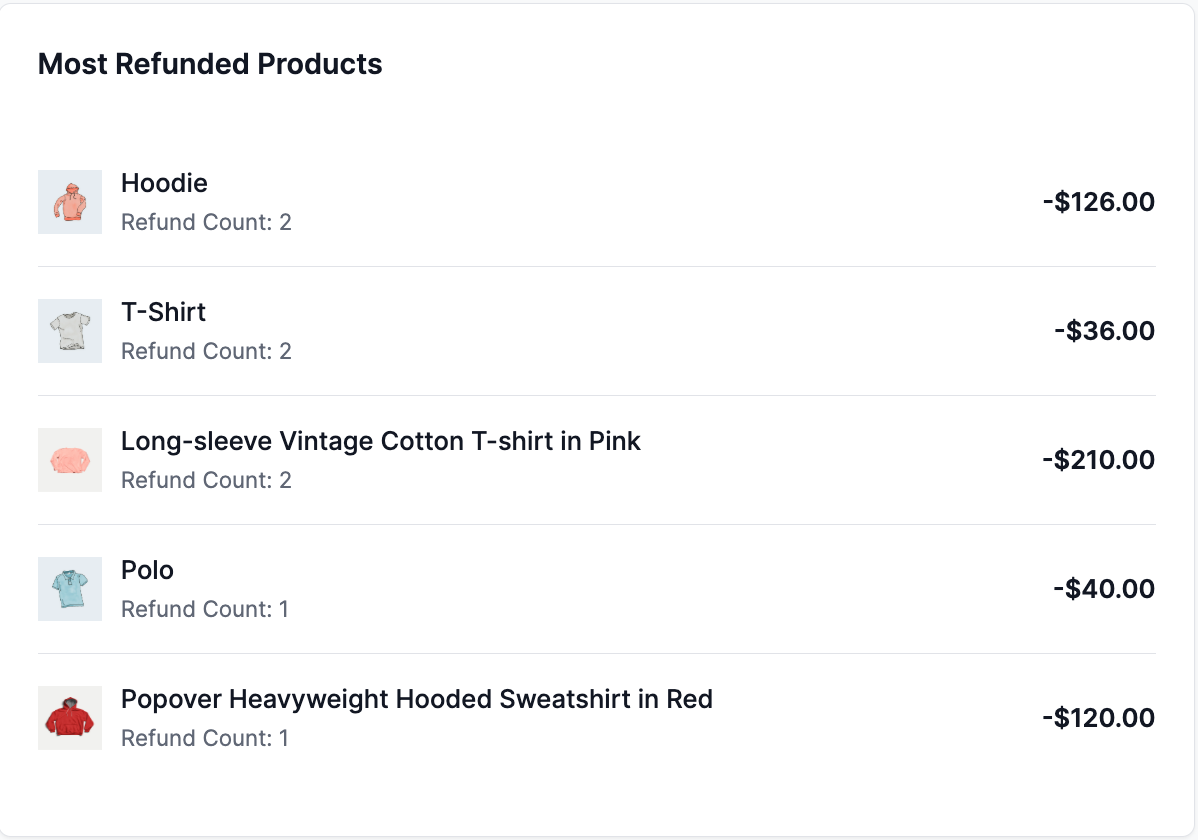Click the Most Refunded Products heading
This screenshot has height=840, width=1198.
210,64
